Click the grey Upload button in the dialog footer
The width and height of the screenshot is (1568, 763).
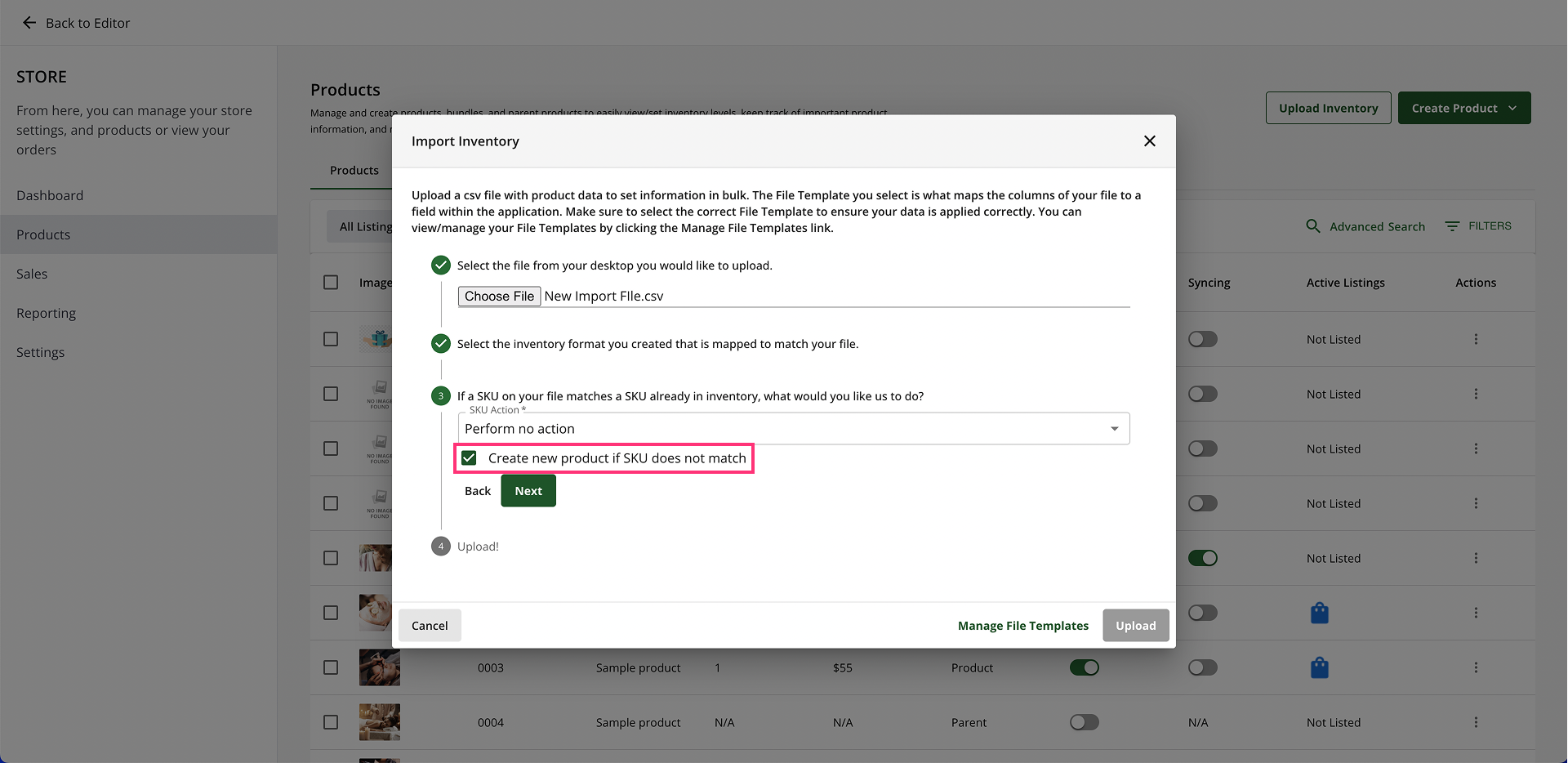1136,626
